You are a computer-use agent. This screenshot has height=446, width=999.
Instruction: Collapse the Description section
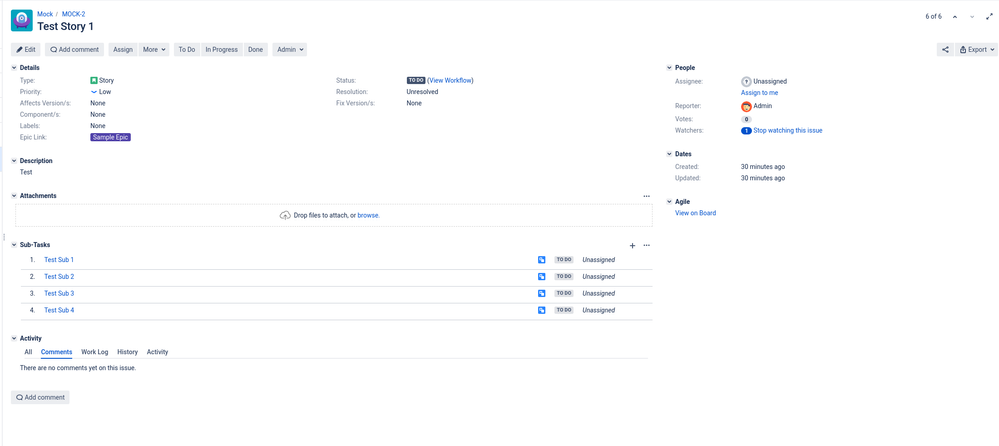(x=14, y=161)
